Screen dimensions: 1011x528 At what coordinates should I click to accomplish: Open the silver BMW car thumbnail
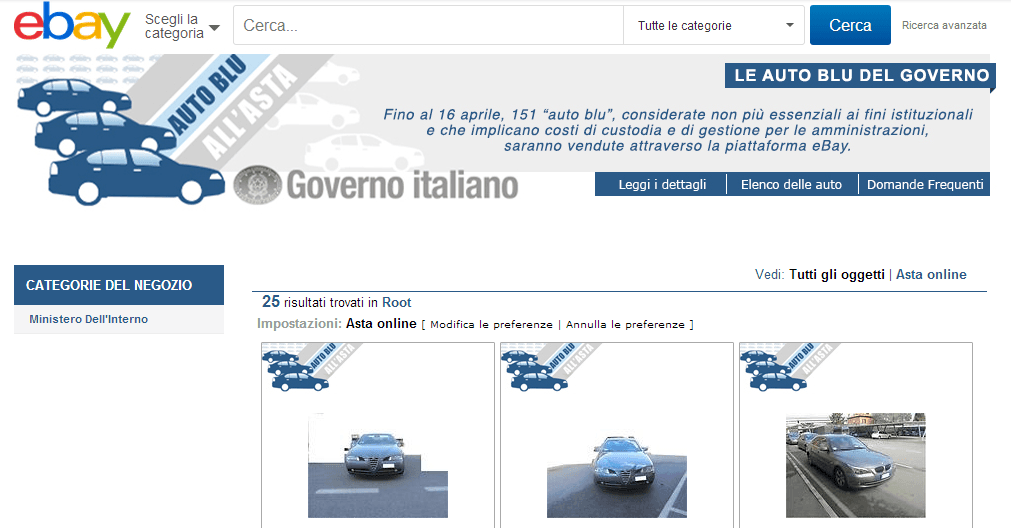point(855,465)
